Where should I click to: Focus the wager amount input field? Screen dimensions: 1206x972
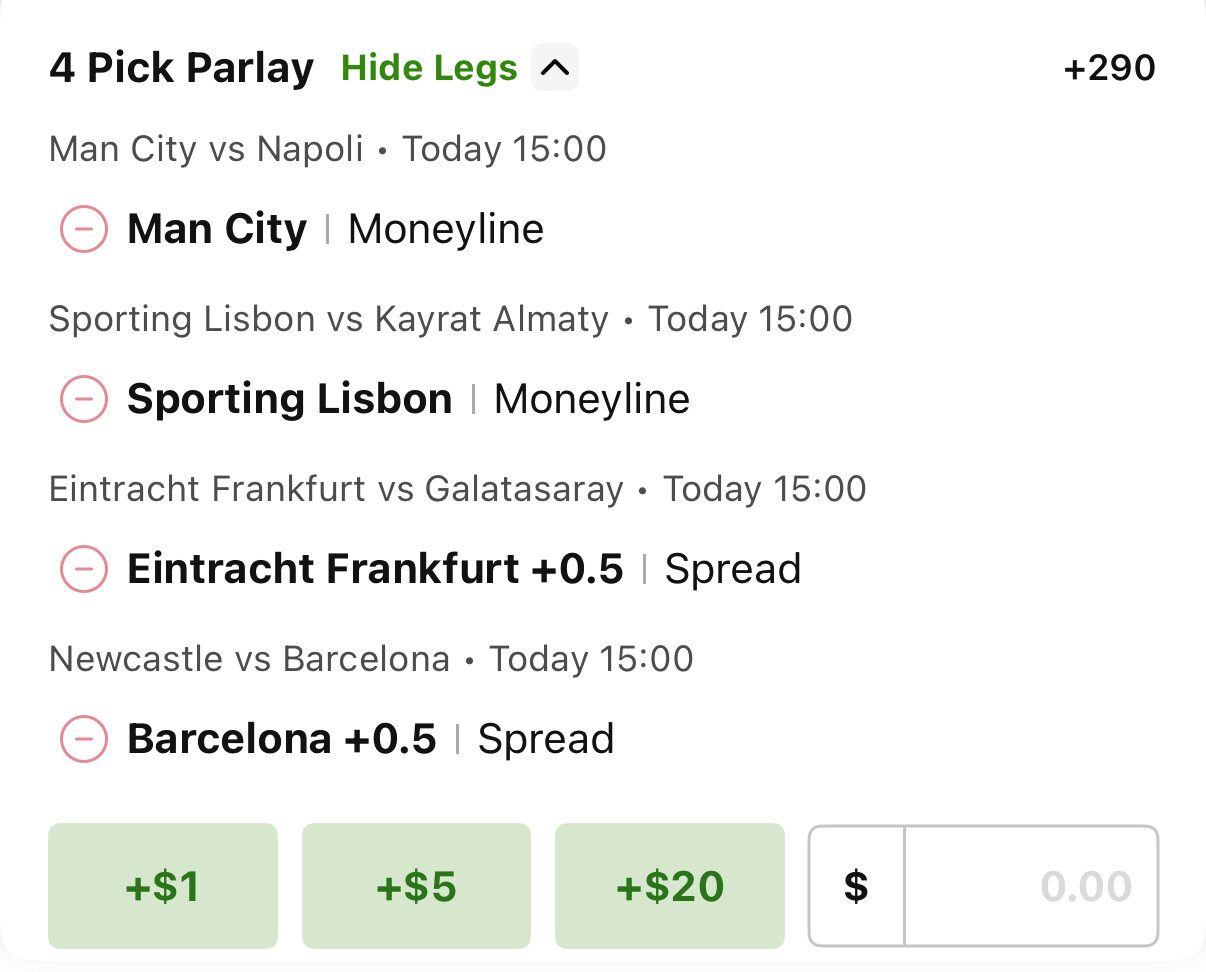1030,886
